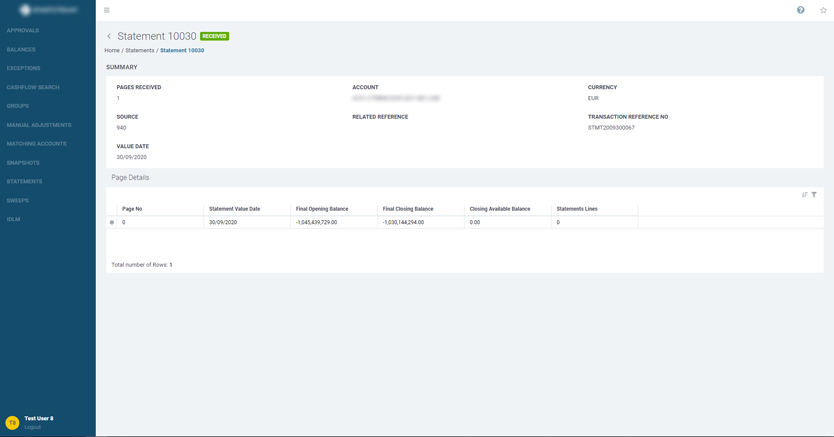834x437 pixels.
Task: Toggle the hamburger sidebar menu
Action: (x=107, y=10)
